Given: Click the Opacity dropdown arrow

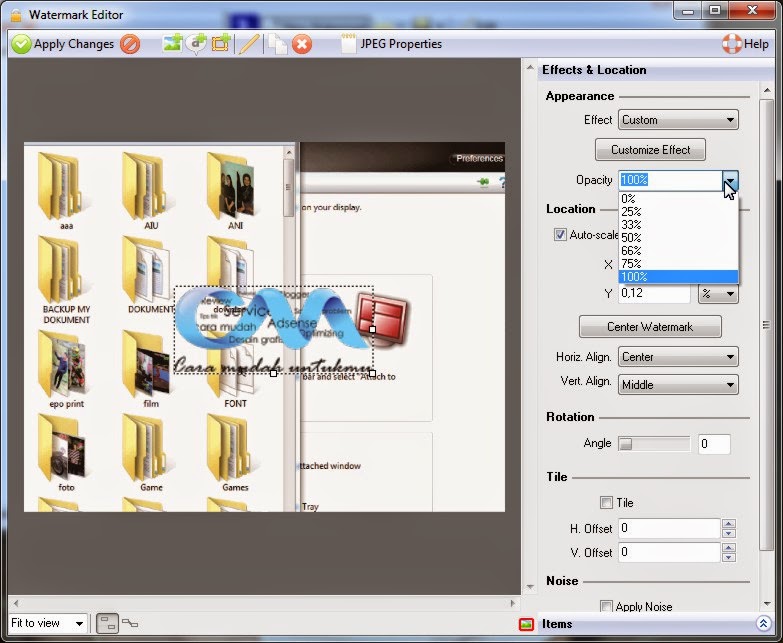Looking at the screenshot, I should [730, 180].
